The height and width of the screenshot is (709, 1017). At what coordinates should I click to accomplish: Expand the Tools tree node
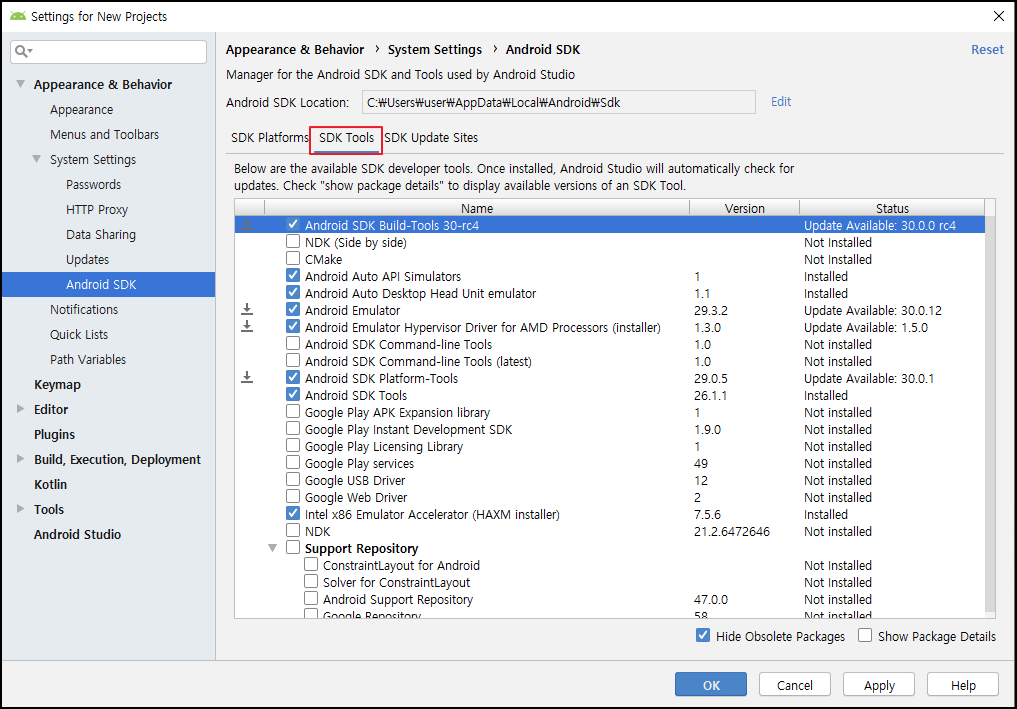click(21, 509)
